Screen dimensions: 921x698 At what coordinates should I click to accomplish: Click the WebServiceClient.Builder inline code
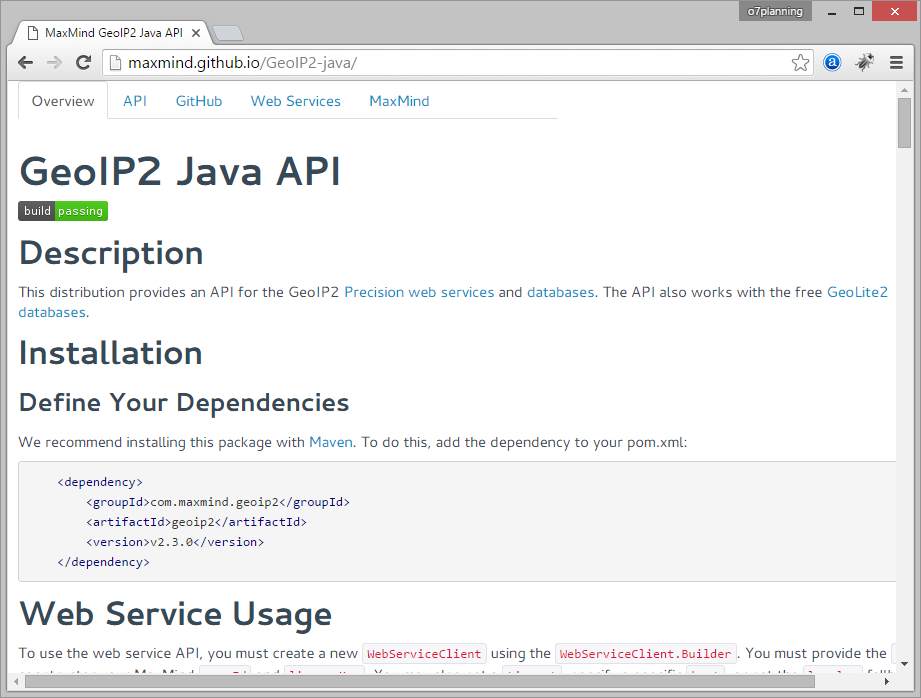(645, 653)
